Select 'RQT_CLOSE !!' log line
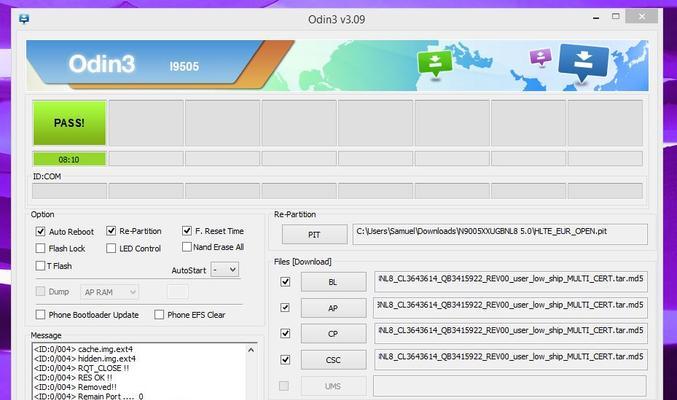677x400 pixels. (81, 368)
